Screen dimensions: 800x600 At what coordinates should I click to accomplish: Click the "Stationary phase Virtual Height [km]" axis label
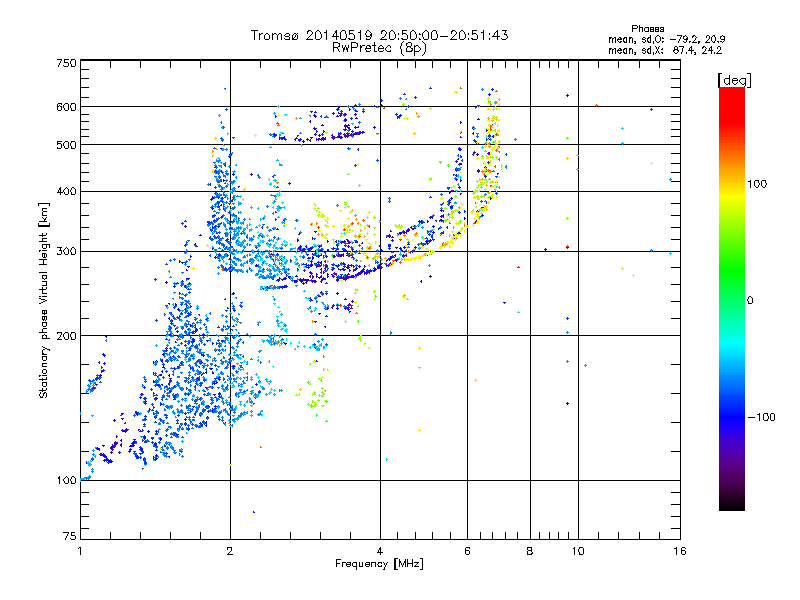coord(44,300)
